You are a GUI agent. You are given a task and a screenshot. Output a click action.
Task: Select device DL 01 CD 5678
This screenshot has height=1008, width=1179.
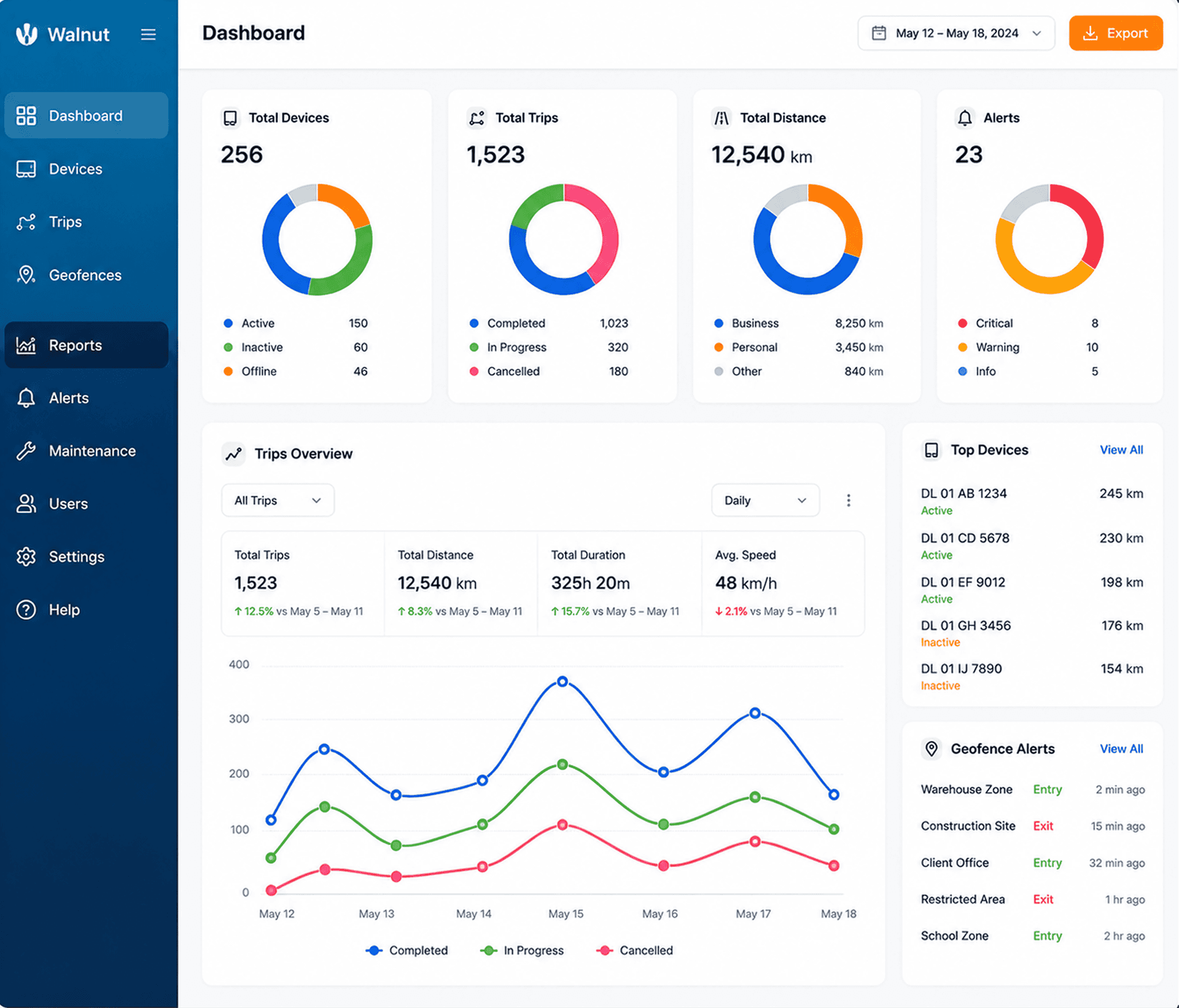(x=1032, y=546)
